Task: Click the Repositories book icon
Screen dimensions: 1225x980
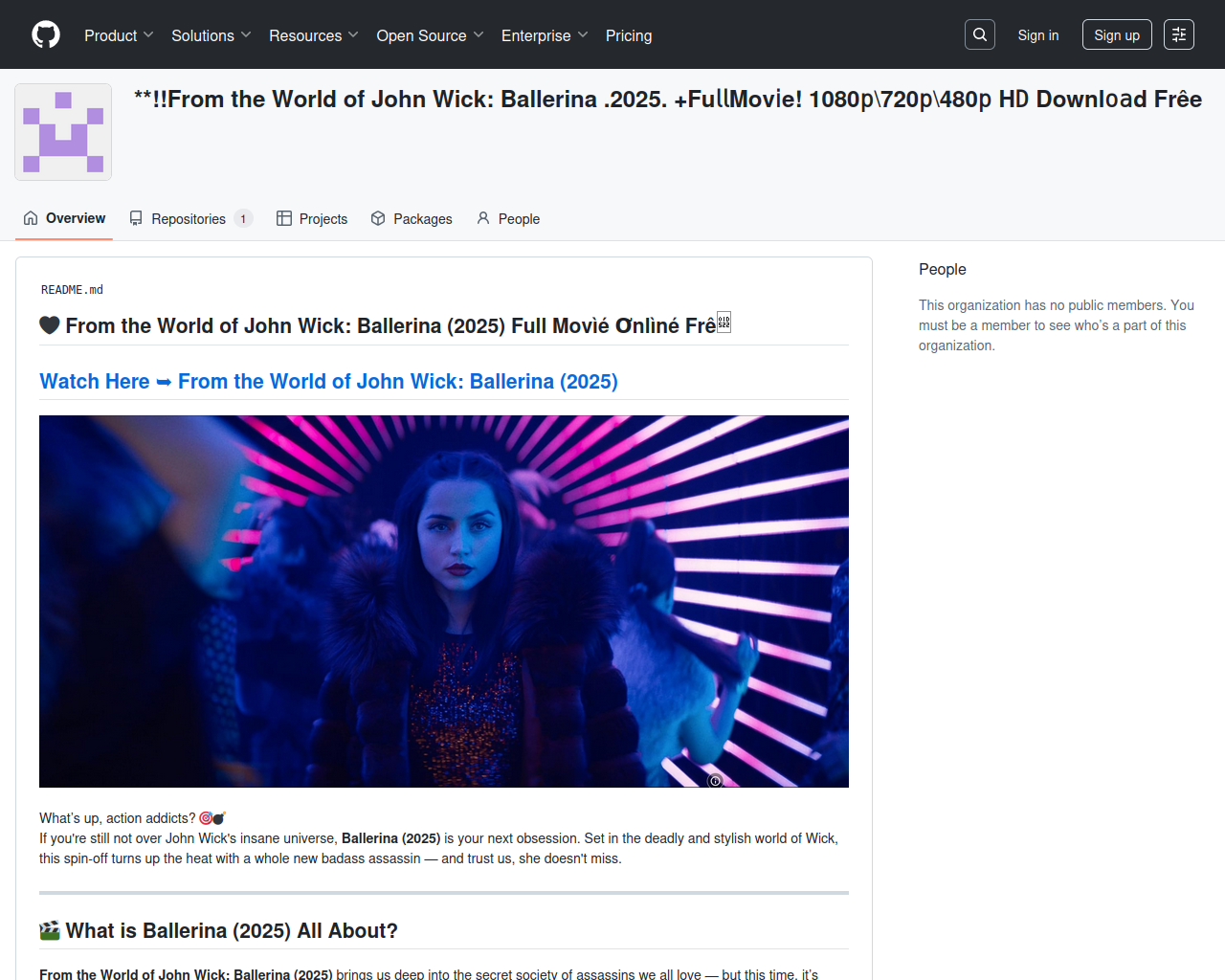Action: point(137,218)
